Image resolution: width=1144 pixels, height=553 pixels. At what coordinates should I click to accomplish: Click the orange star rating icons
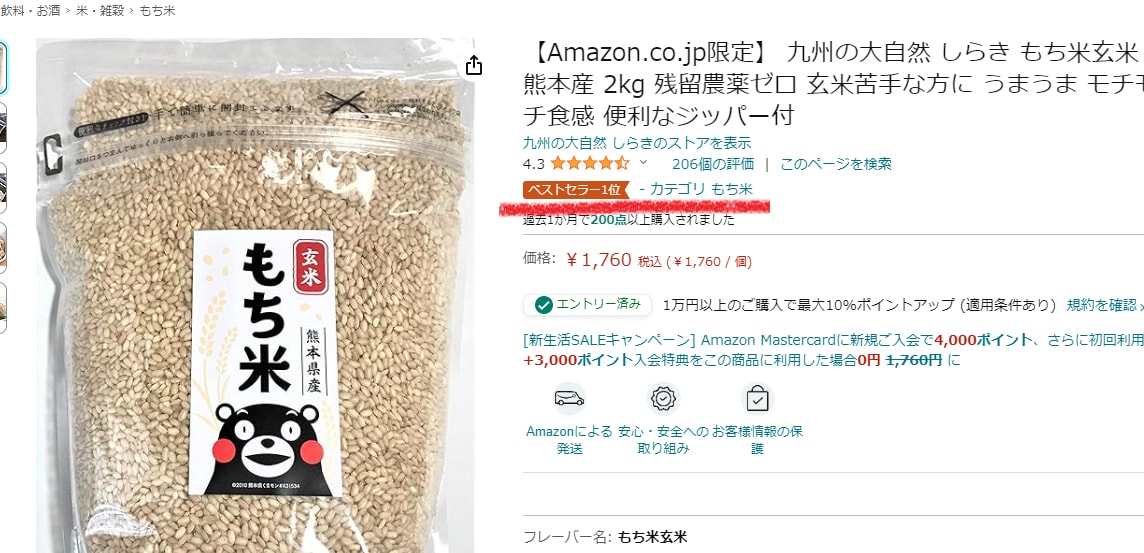590,163
